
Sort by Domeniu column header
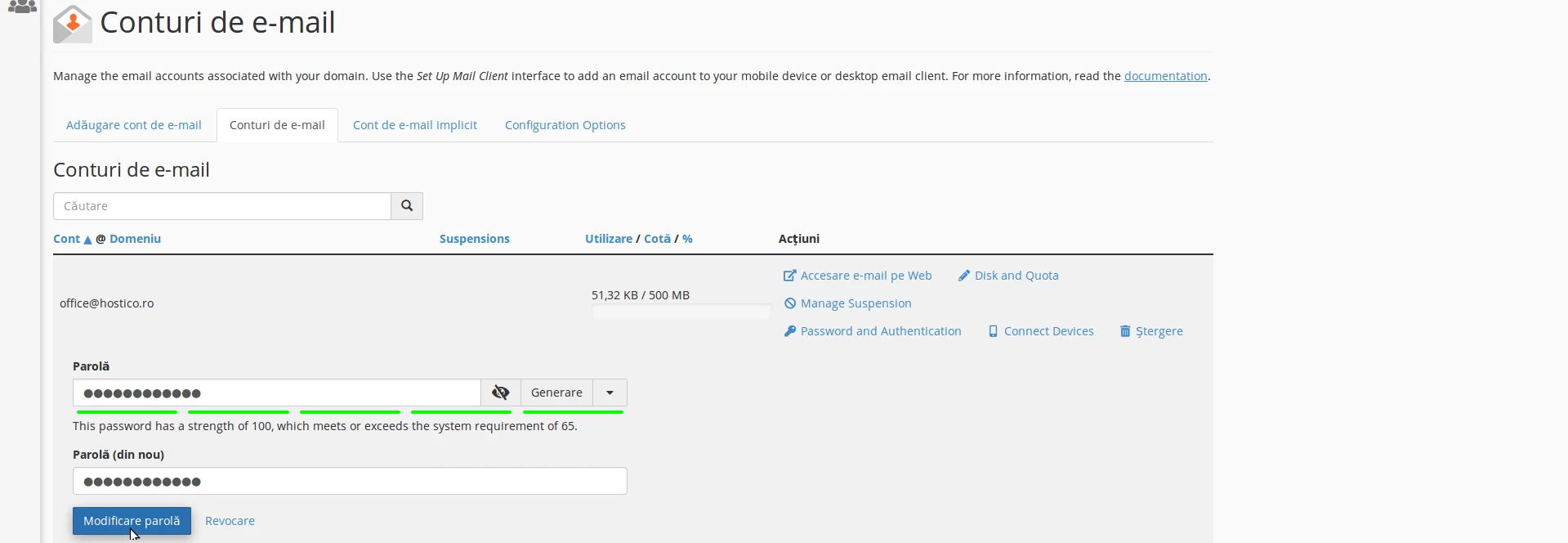click(135, 239)
